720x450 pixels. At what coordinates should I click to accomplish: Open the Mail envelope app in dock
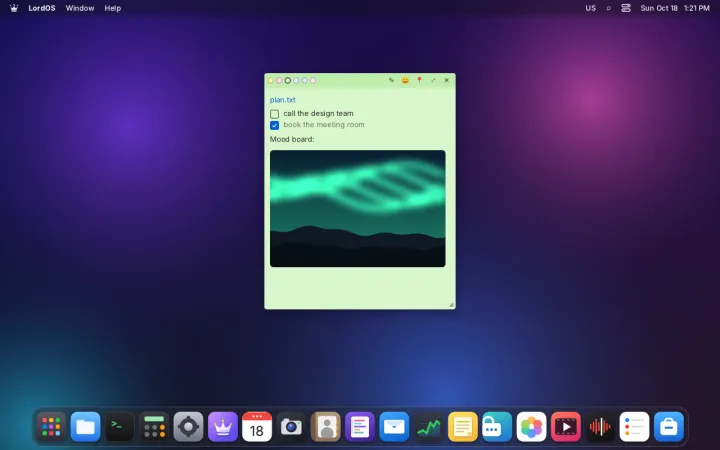394,427
